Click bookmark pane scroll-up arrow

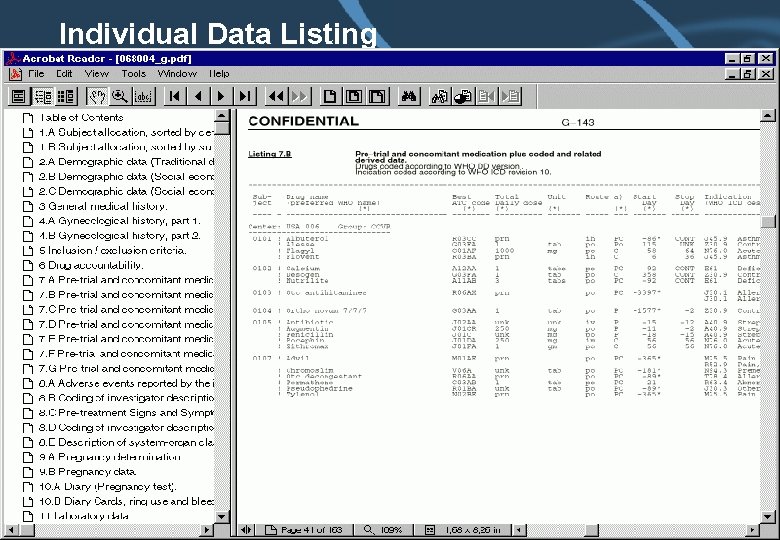tap(221, 115)
